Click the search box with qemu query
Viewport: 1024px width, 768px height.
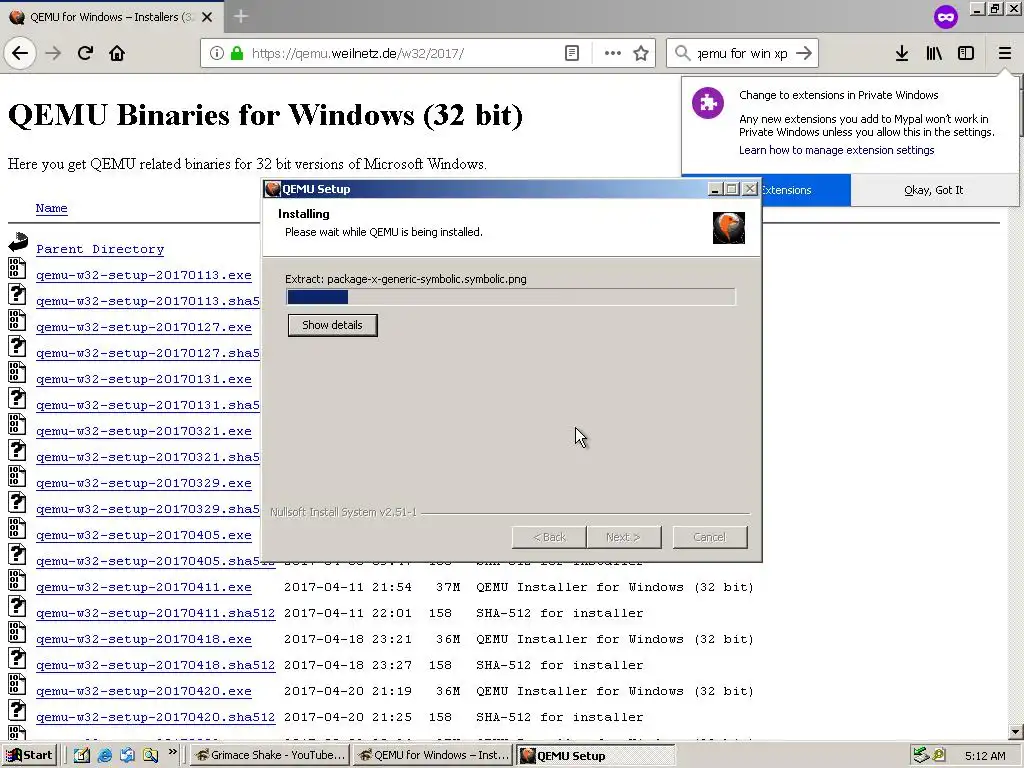741,54
